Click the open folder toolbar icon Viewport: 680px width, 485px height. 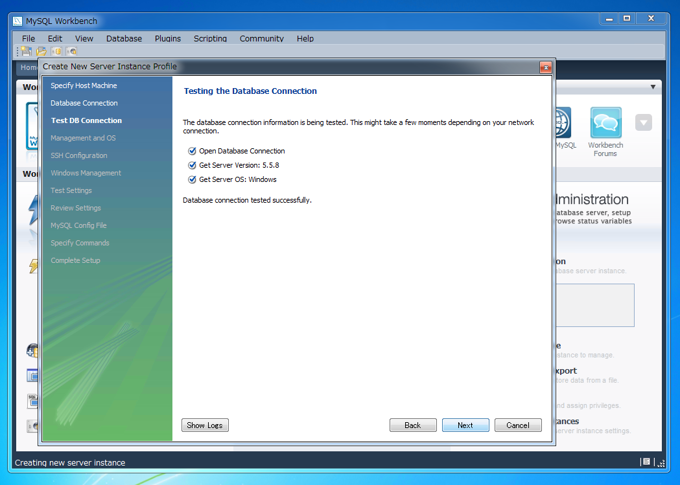coord(42,51)
